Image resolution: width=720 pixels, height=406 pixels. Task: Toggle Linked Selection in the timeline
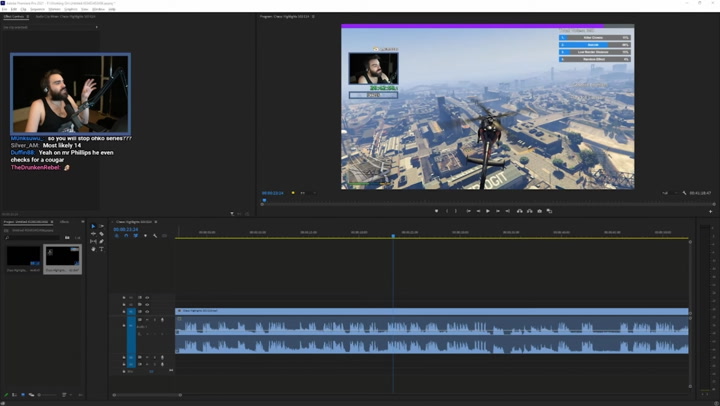coord(135,236)
